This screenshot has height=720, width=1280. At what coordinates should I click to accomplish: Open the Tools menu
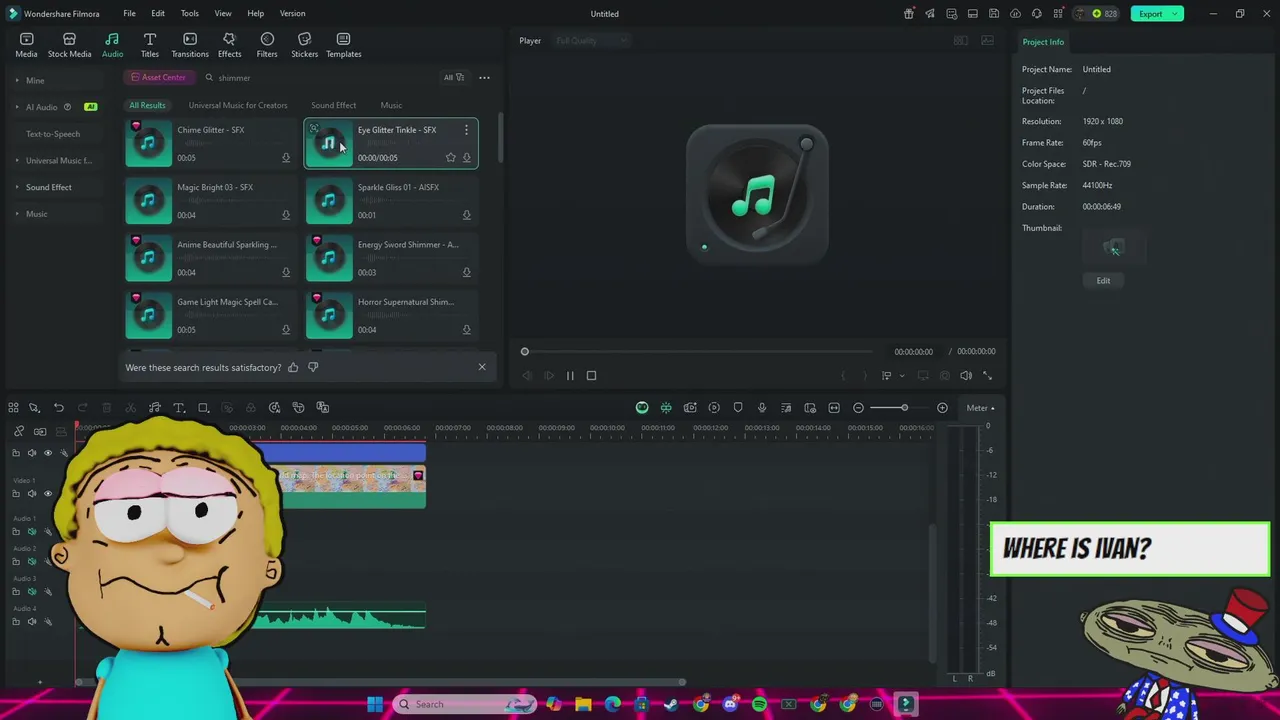coord(190,14)
